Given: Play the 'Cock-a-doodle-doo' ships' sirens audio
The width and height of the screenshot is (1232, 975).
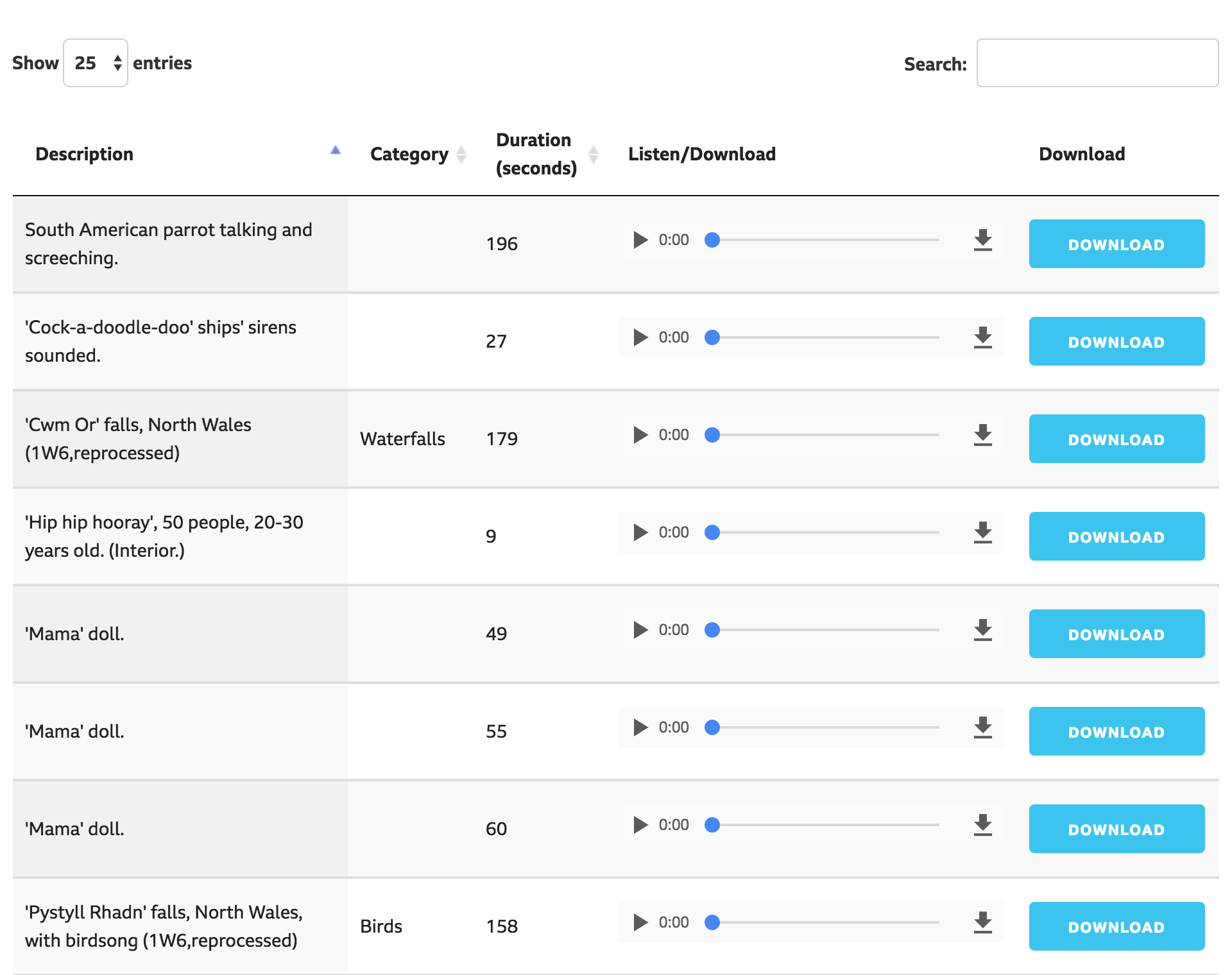Looking at the screenshot, I should (640, 337).
